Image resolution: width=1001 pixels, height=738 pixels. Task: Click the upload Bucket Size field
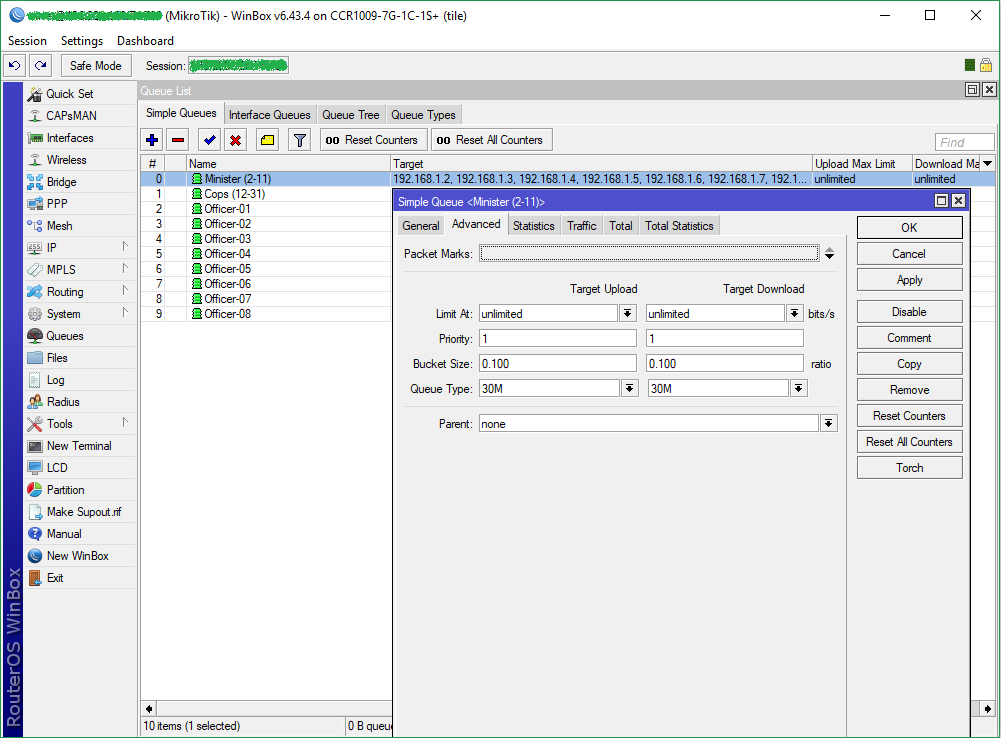click(558, 363)
